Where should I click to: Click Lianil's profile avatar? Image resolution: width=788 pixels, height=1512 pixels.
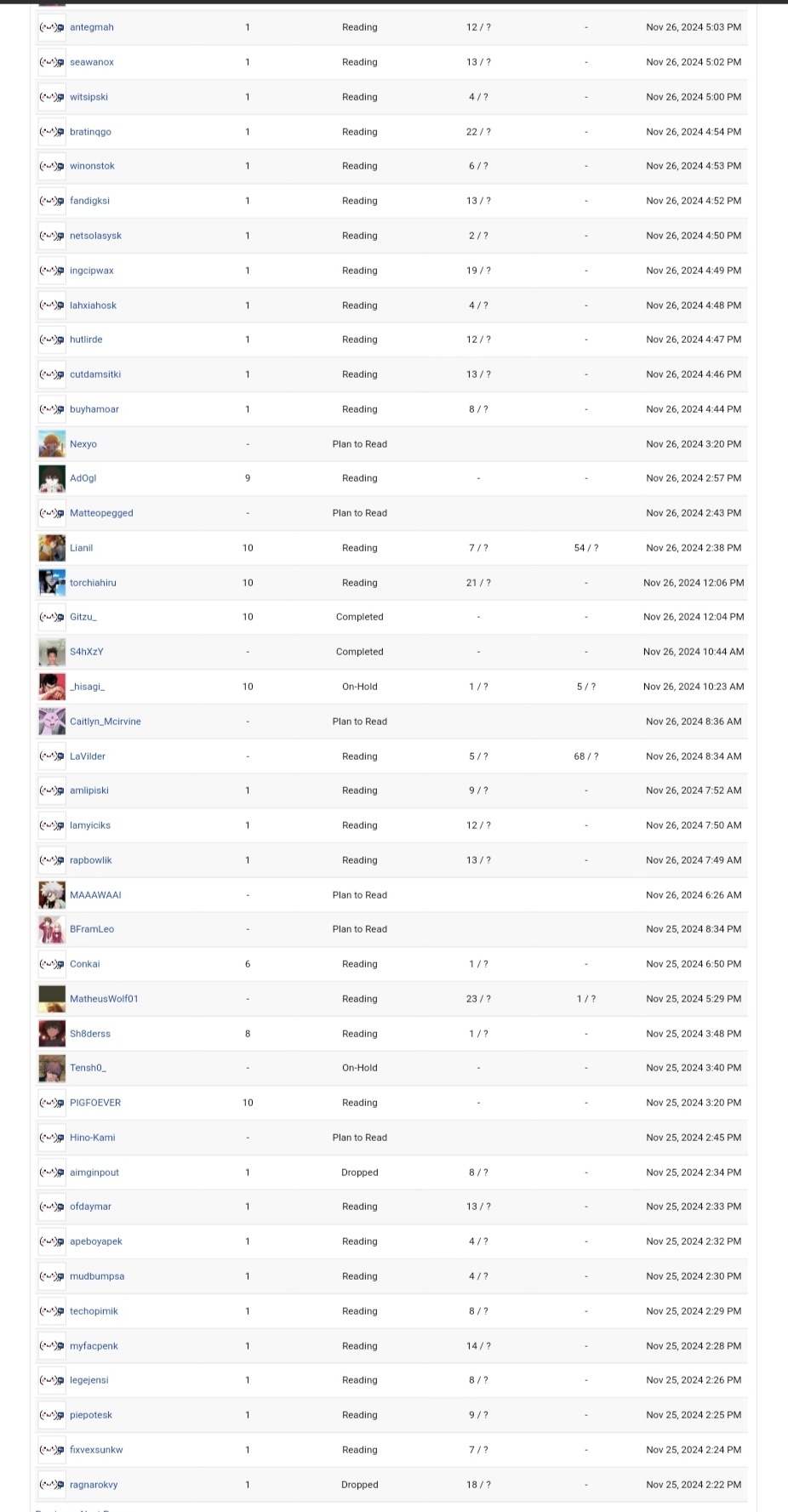[x=52, y=548]
